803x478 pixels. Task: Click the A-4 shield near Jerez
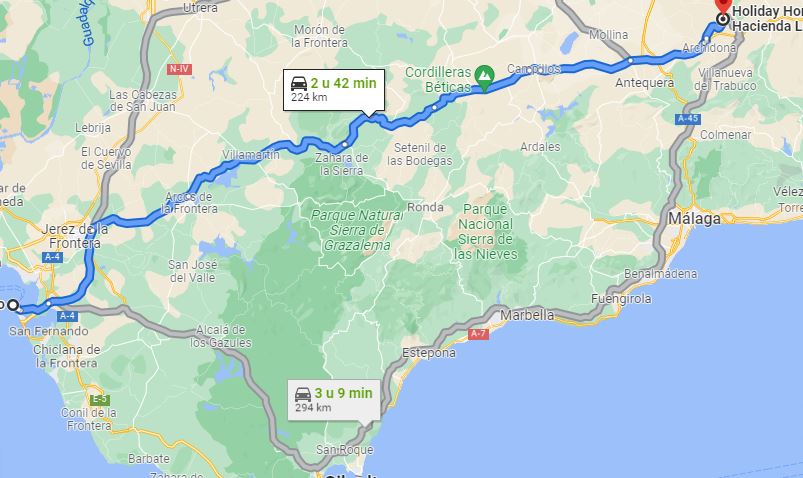[x=52, y=257]
